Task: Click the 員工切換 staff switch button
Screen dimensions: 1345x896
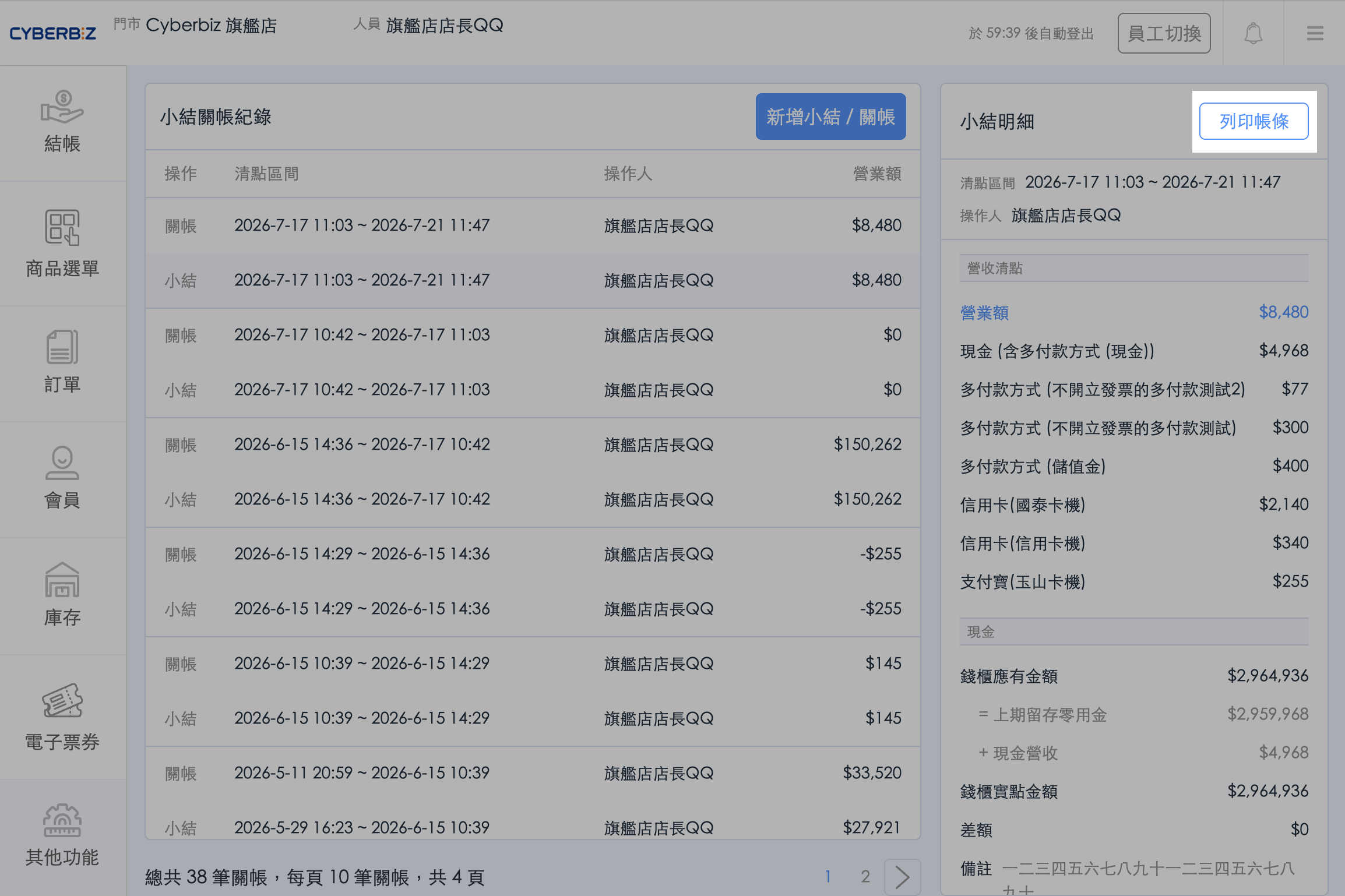Action: tap(1164, 33)
